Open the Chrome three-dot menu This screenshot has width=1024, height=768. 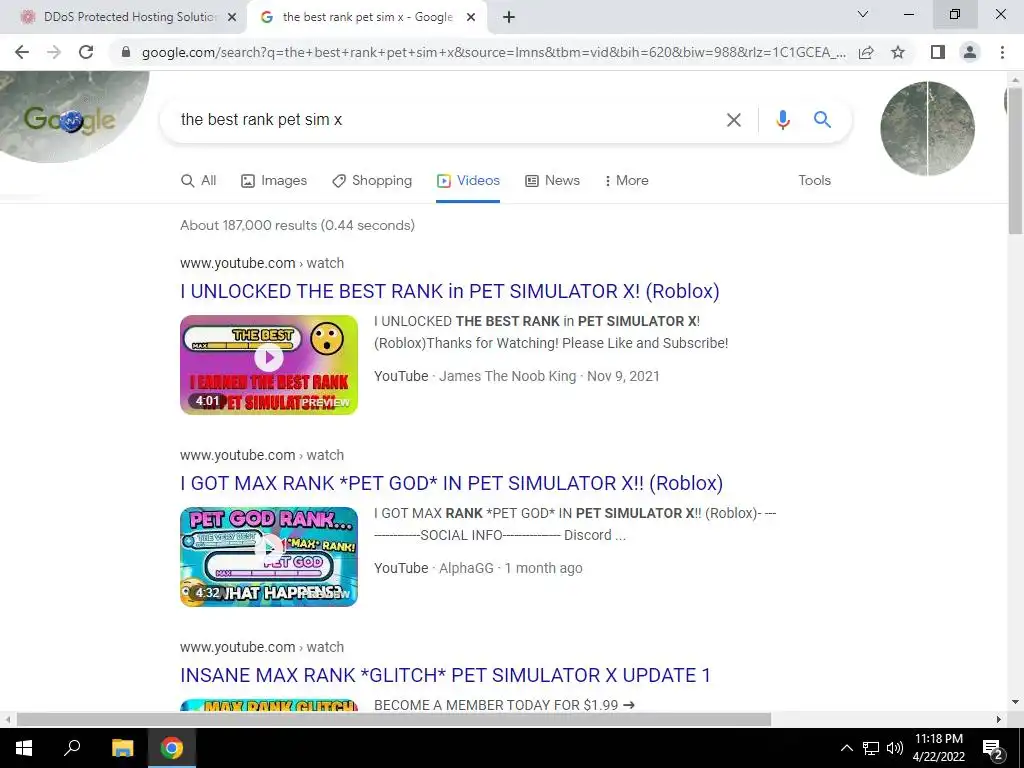[x=1002, y=52]
